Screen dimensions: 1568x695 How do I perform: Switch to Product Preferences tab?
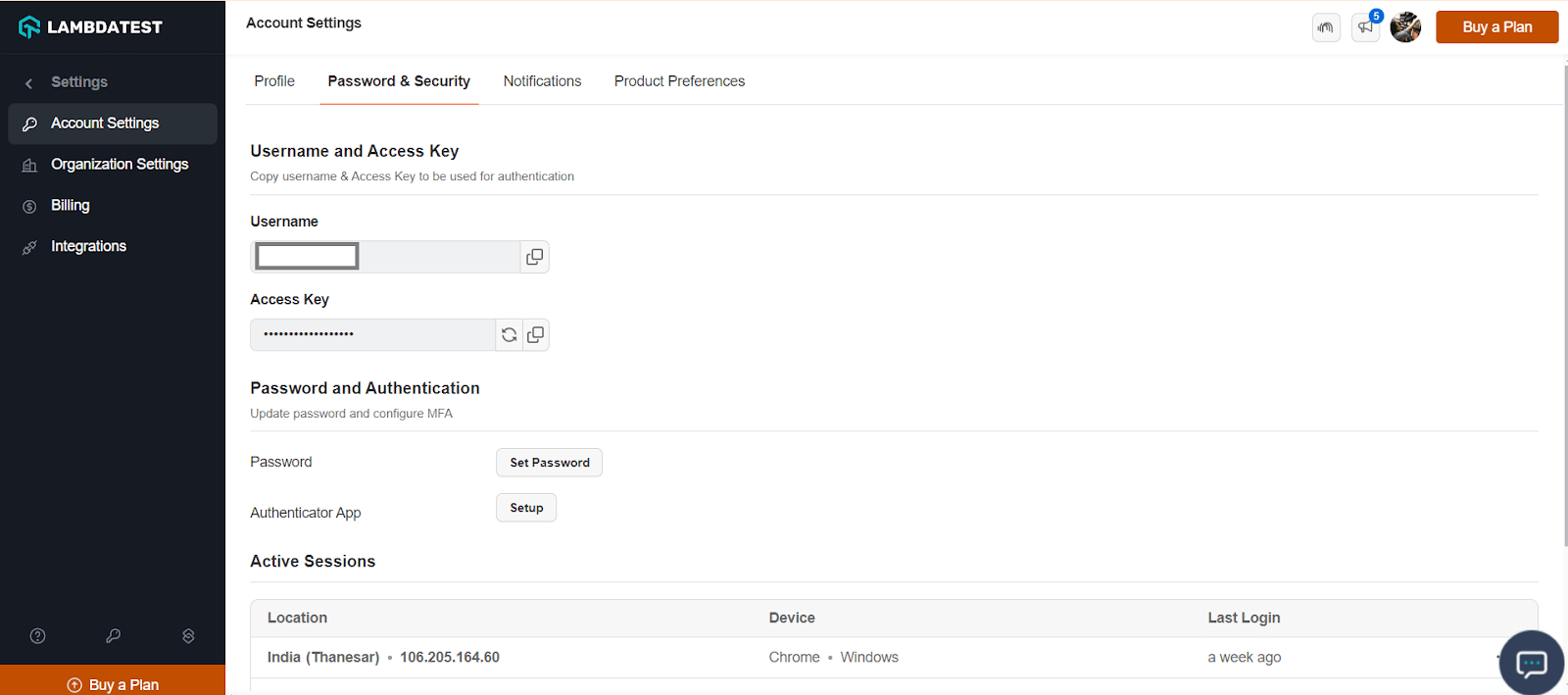tap(679, 81)
